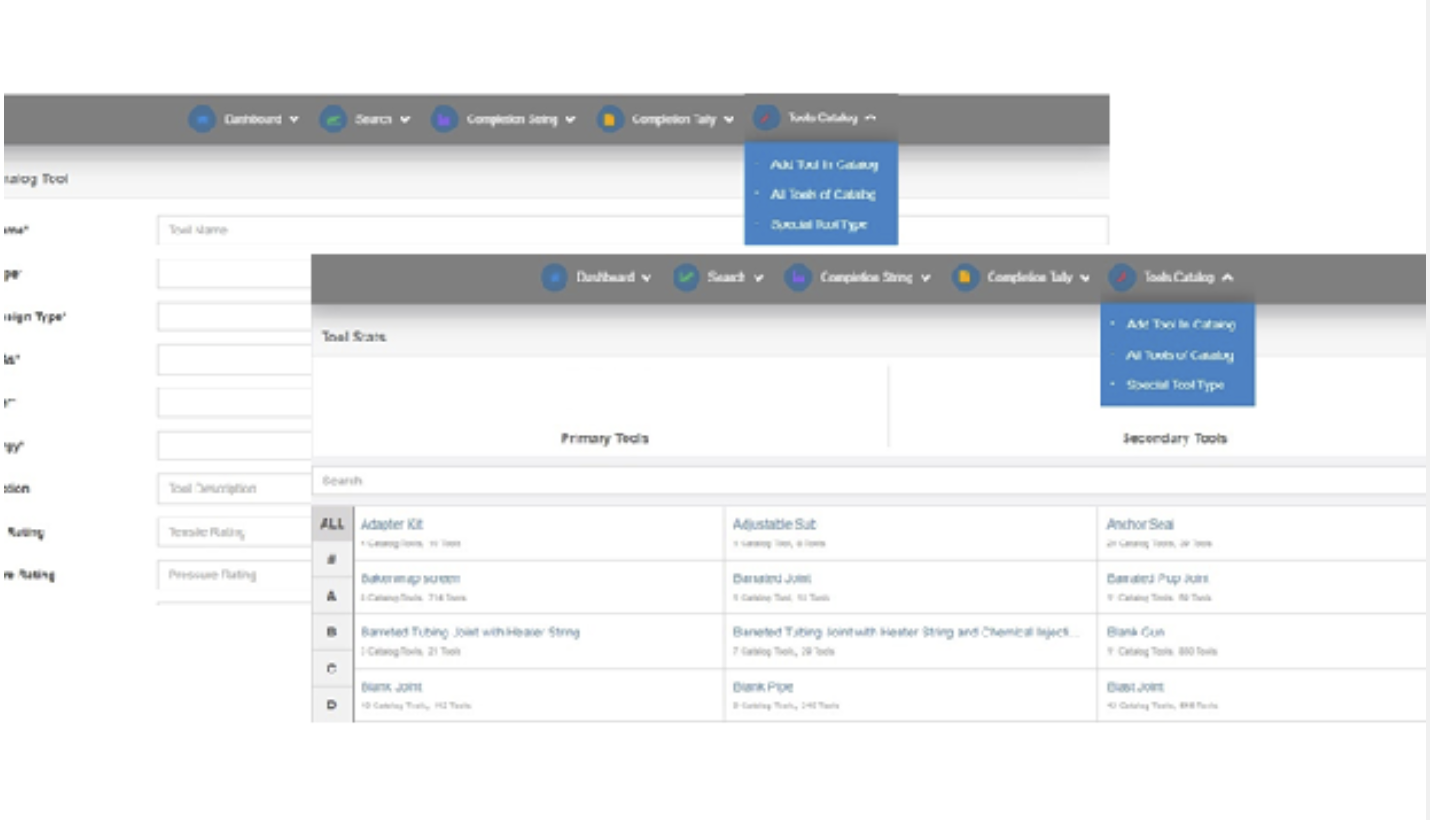Choose Special Tool Type in the lower dropdown menu
Image resolution: width=1430 pixels, height=820 pixels.
(1175, 385)
